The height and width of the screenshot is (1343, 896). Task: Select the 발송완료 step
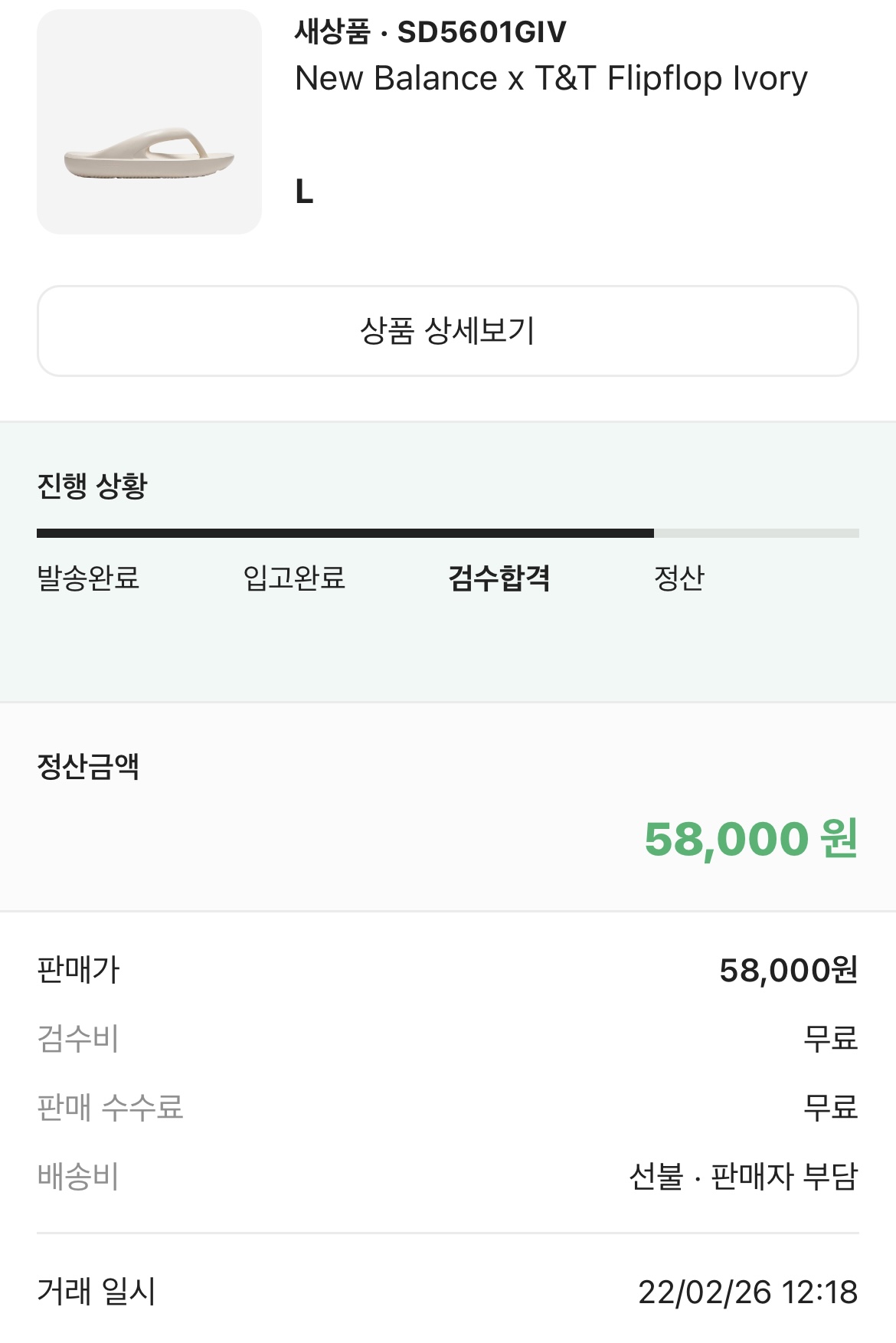88,578
